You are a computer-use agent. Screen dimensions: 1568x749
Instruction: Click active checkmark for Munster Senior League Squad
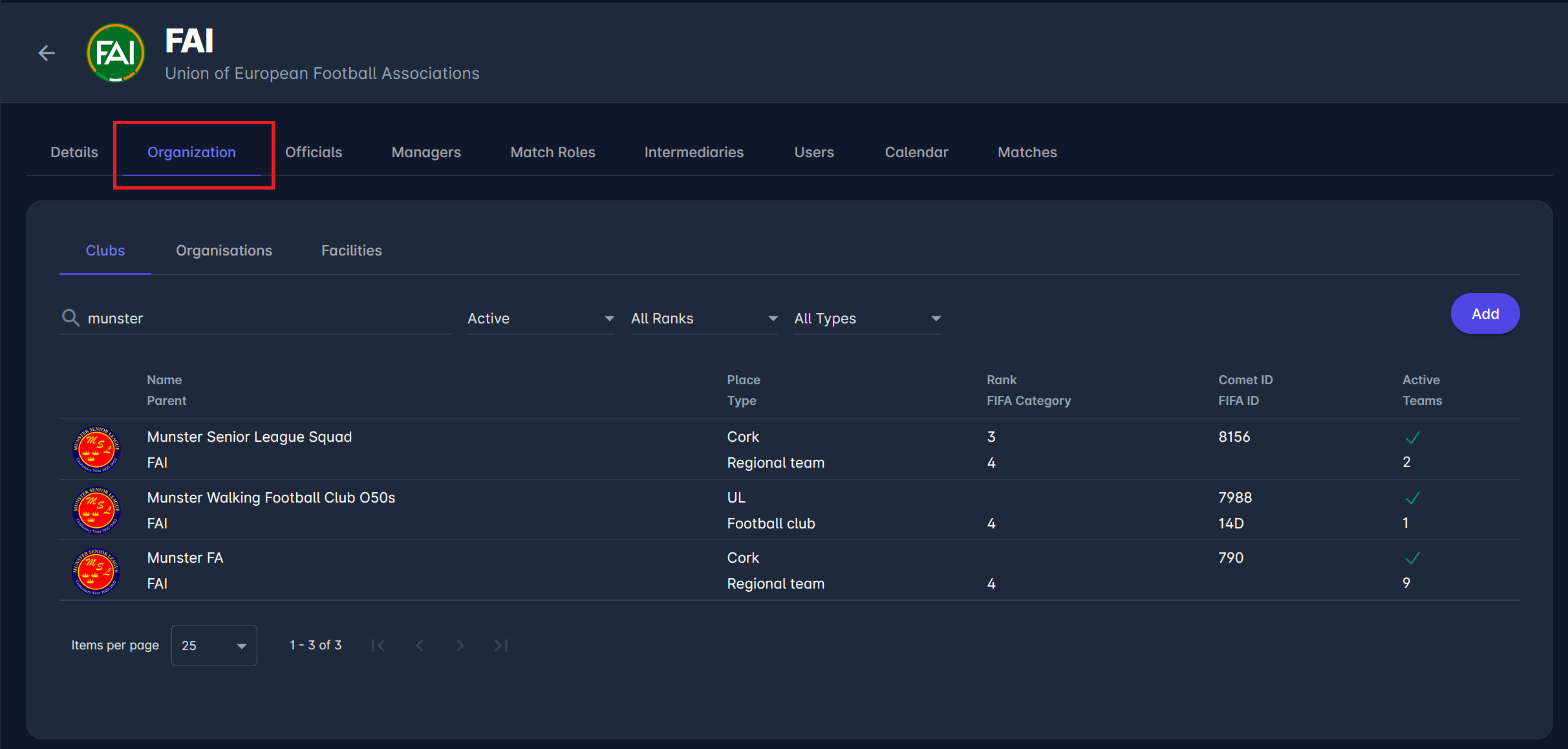tap(1412, 438)
